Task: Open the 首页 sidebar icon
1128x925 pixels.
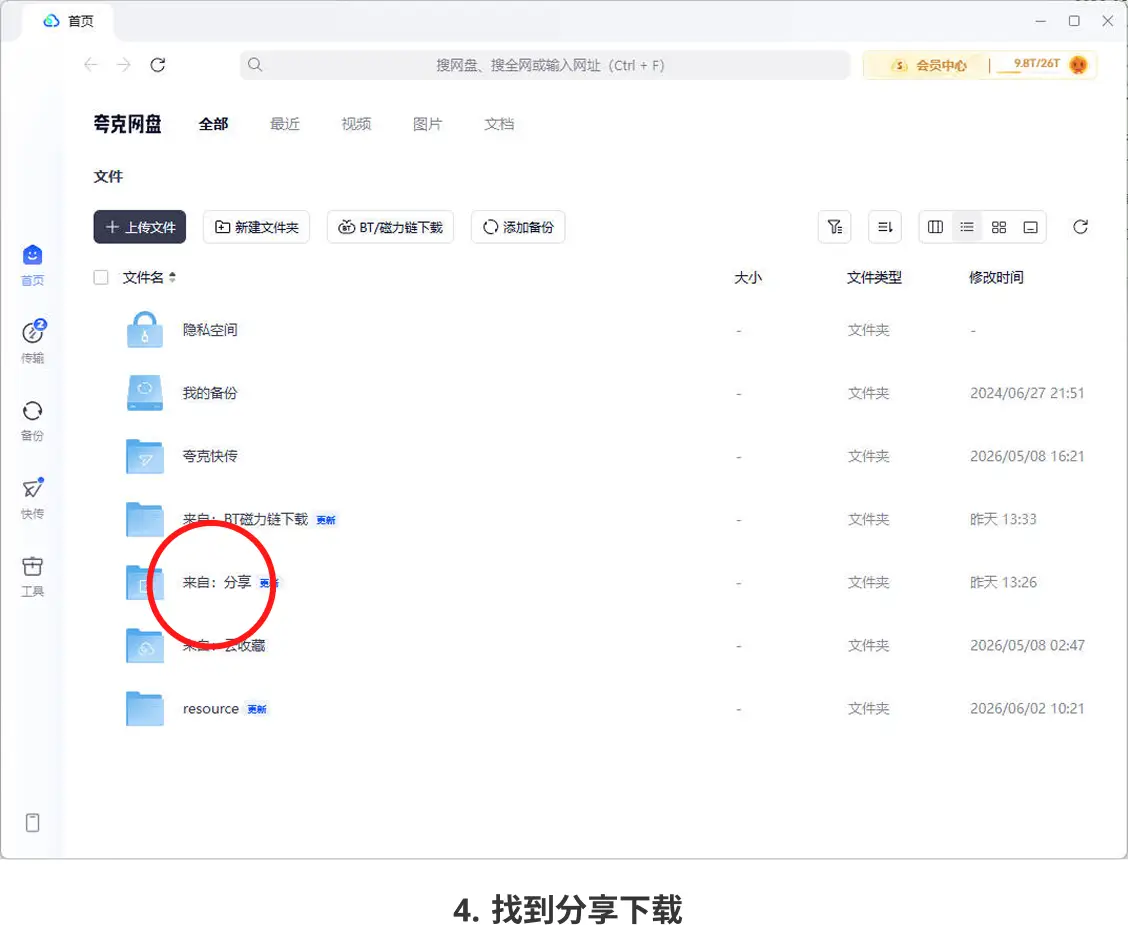Action: [32, 256]
